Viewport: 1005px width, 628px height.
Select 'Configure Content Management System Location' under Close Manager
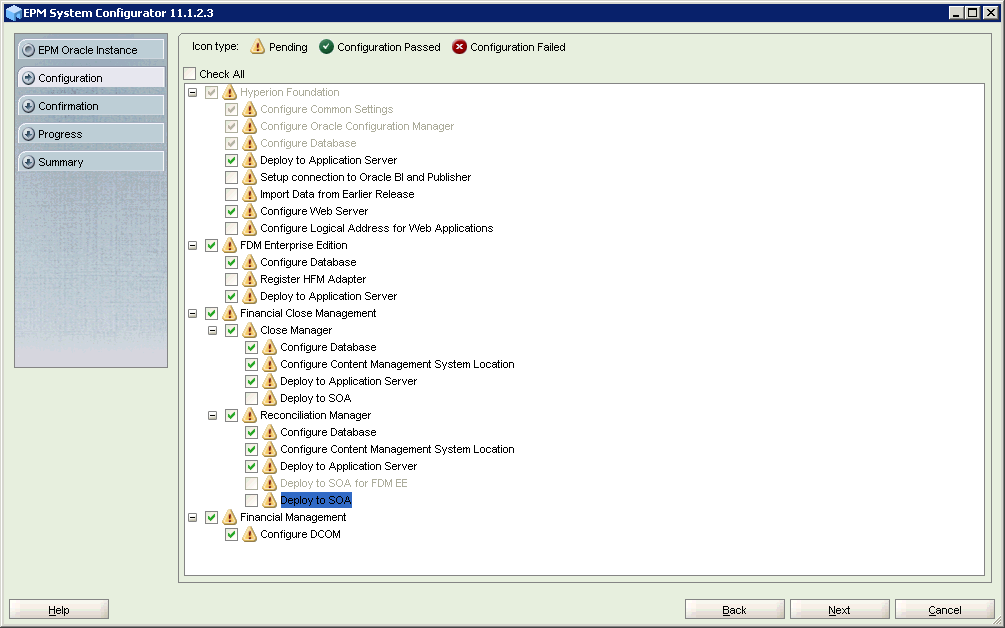(397, 365)
